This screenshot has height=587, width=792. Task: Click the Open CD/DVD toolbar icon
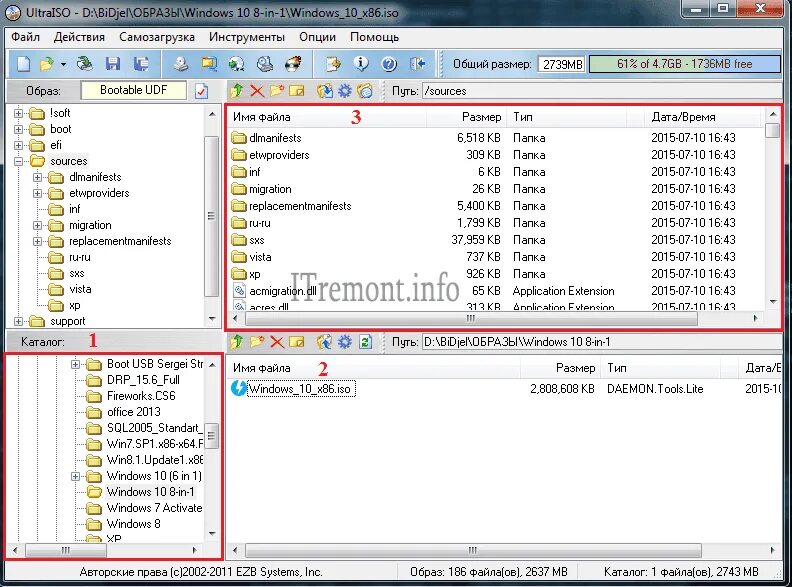tap(85, 64)
